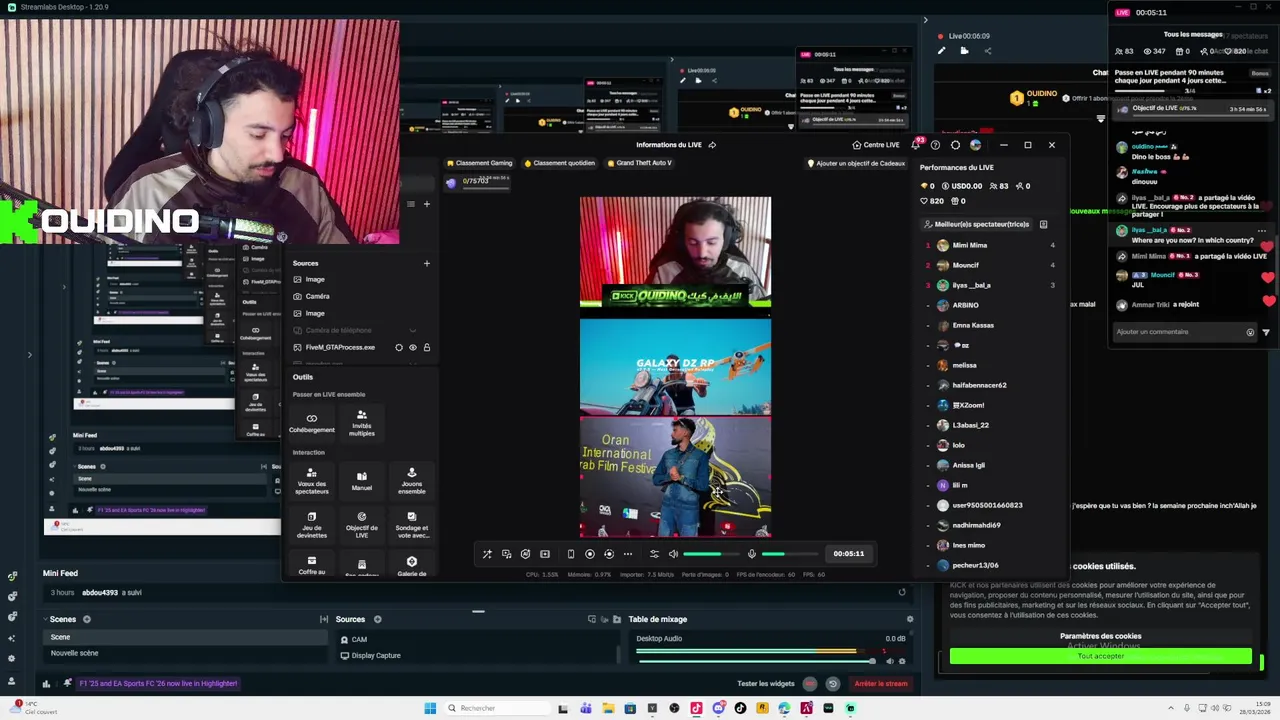The height and width of the screenshot is (720, 1280).
Task: Click the list icon beside Meilleur(e)s spectateur(trice)s
Action: click(1043, 225)
